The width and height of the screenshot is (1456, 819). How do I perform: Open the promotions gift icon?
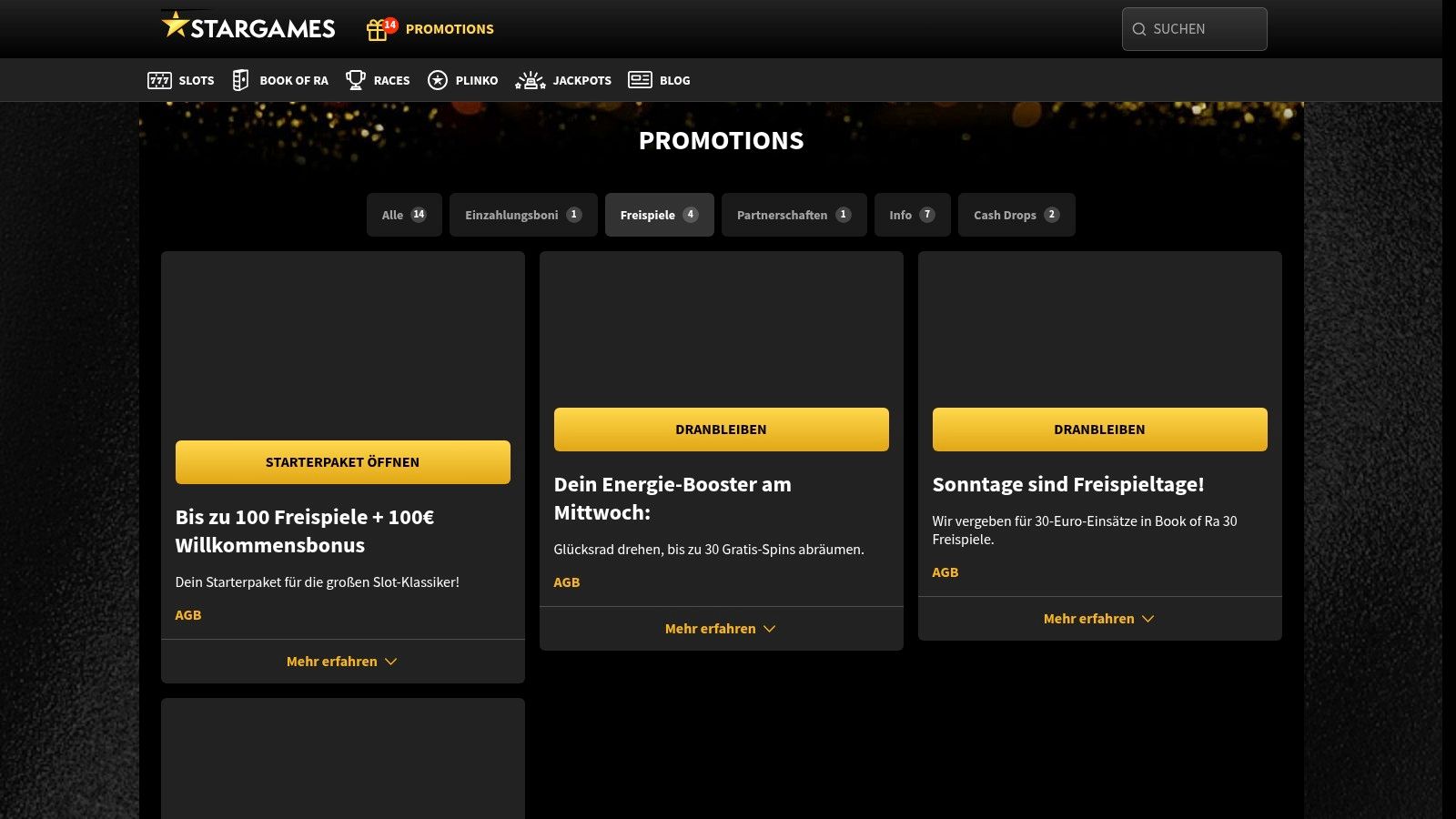[x=377, y=30]
